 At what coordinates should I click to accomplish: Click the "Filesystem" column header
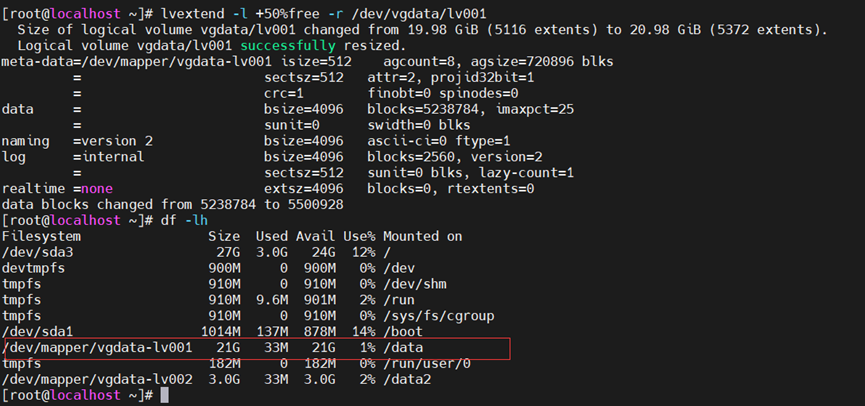(41, 236)
